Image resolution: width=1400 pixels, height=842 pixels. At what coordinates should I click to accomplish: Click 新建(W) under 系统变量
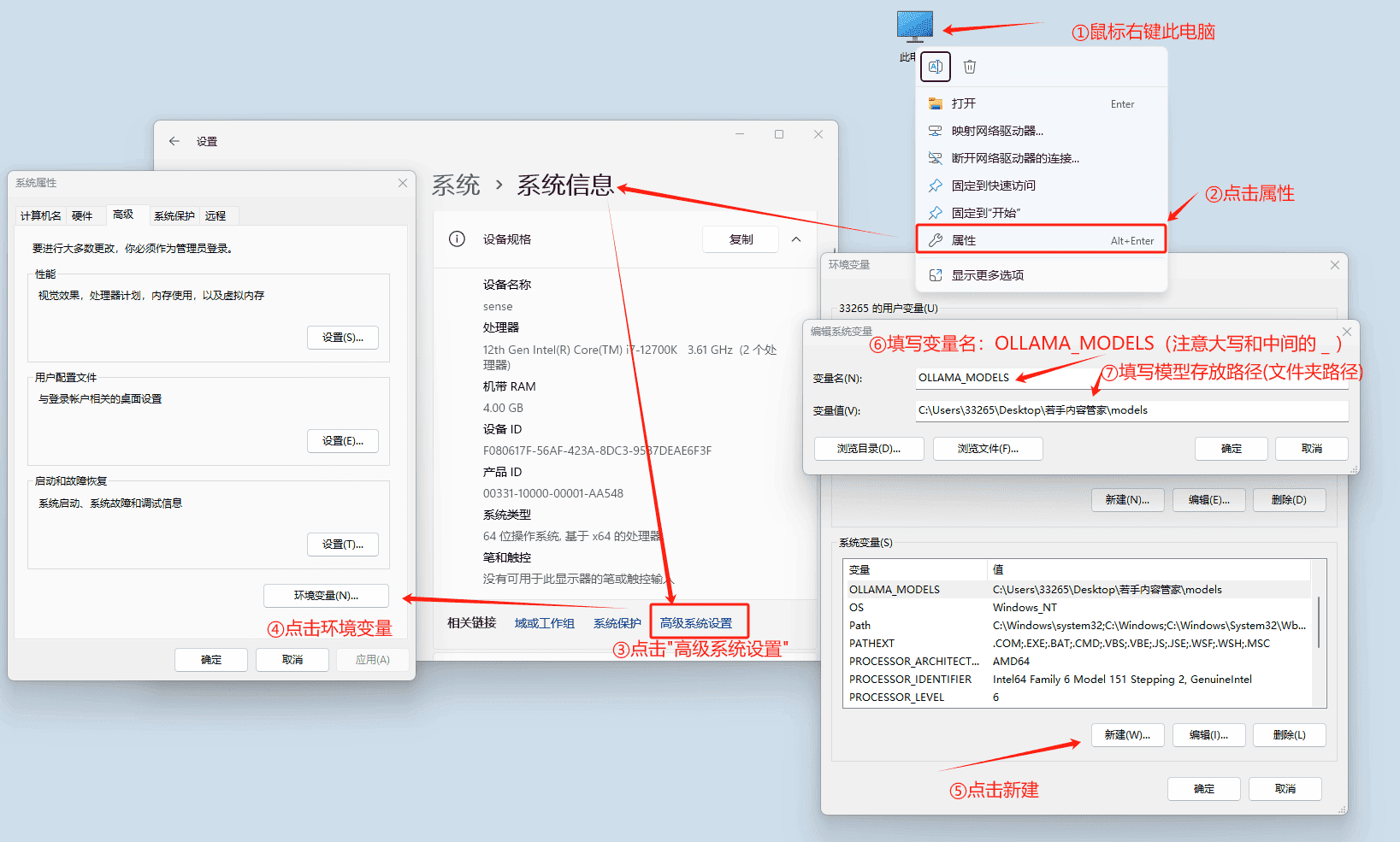pyautogui.click(x=1127, y=734)
